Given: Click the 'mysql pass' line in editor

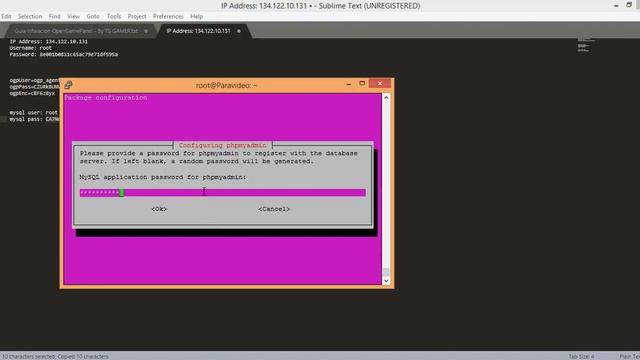Looking at the screenshot, I should pyautogui.click(x=34, y=119).
